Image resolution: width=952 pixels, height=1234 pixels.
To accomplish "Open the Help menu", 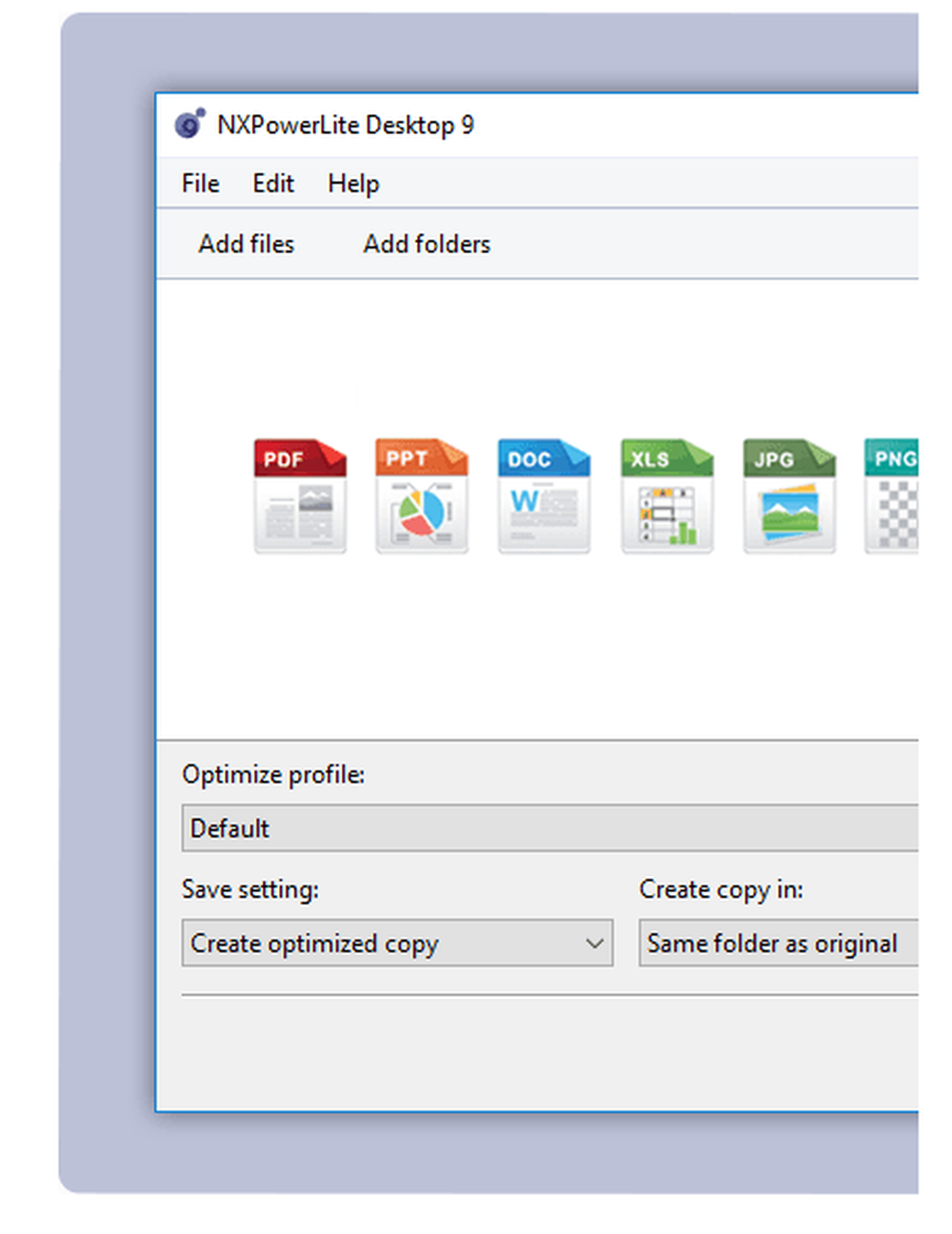I will tap(353, 183).
